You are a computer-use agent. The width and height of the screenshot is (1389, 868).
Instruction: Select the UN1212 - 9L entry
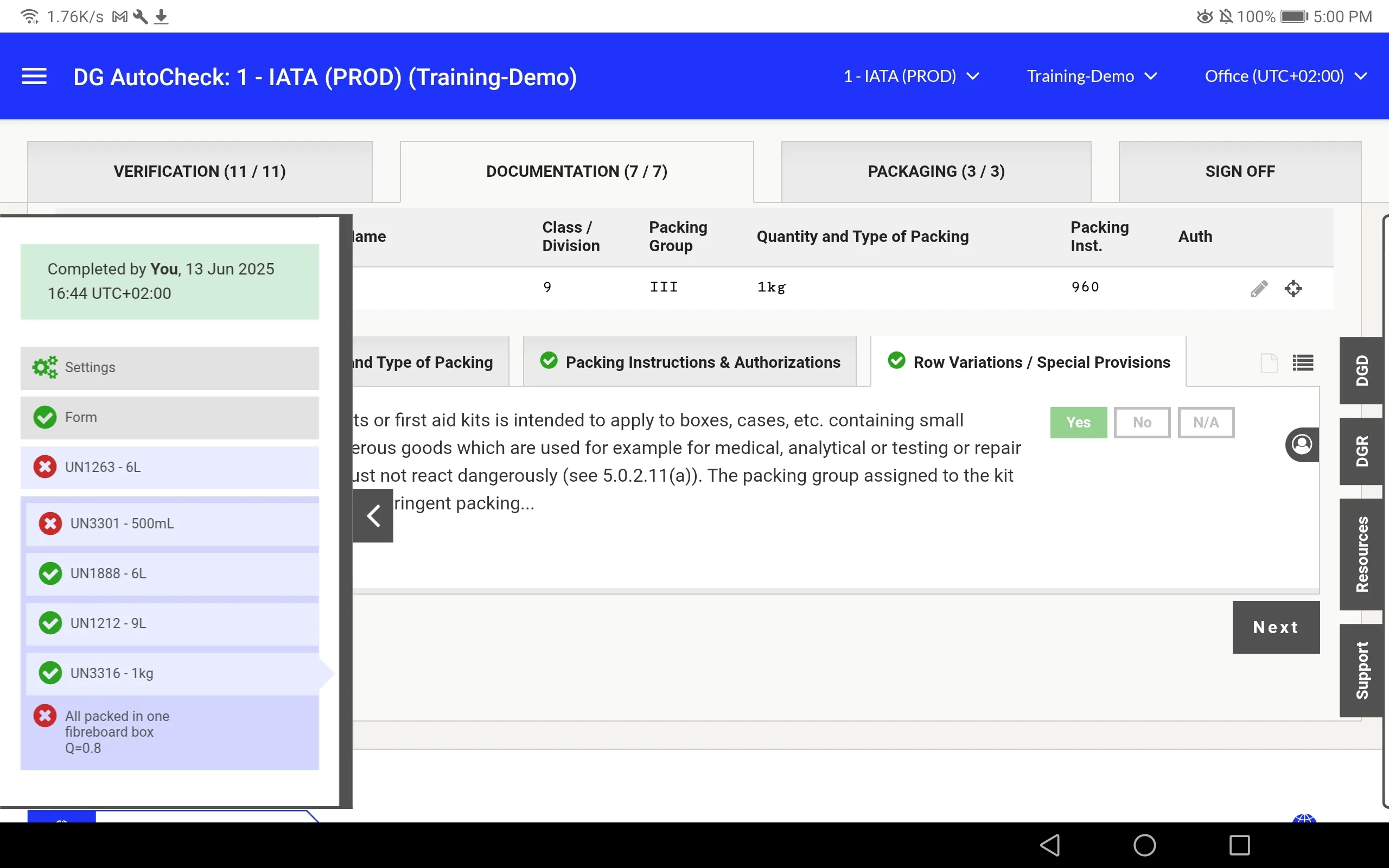pos(172,624)
